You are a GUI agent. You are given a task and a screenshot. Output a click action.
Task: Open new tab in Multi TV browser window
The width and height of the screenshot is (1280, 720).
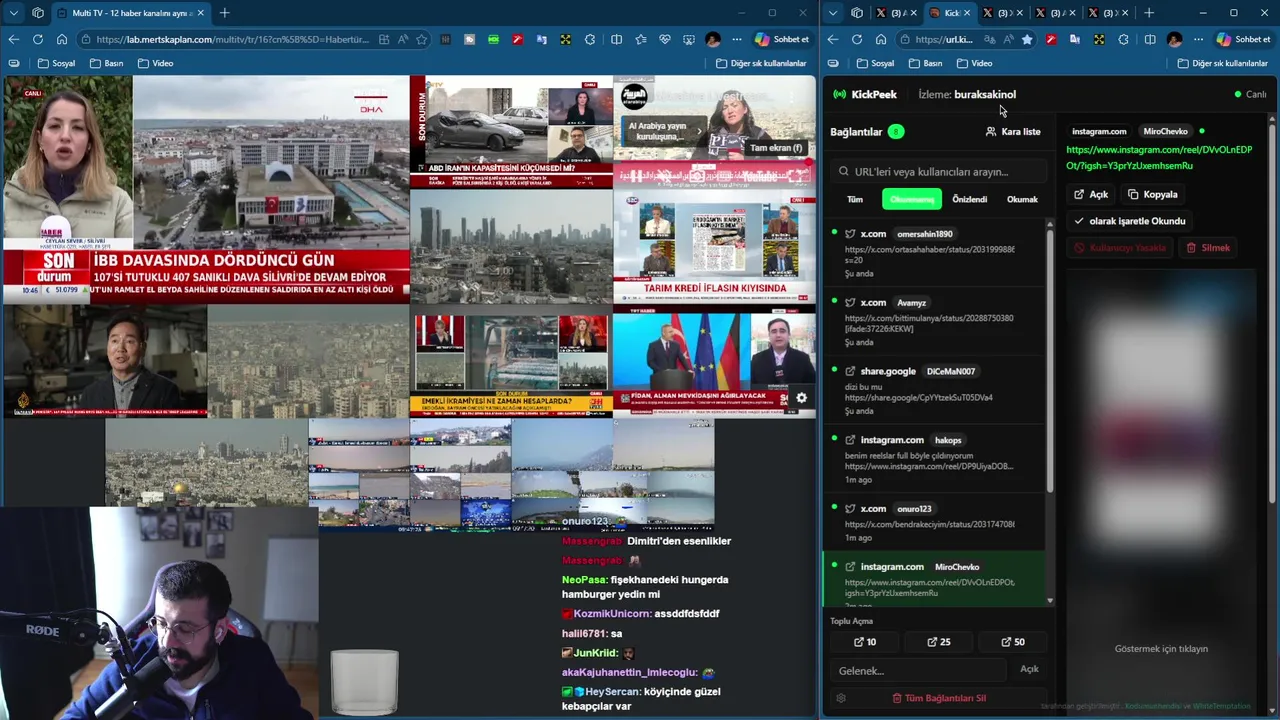[224, 13]
